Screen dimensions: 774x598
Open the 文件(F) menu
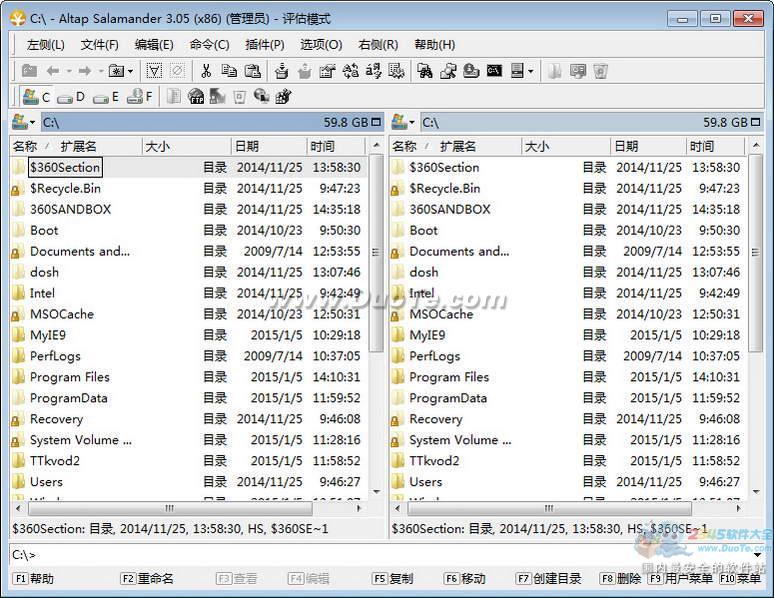99,45
